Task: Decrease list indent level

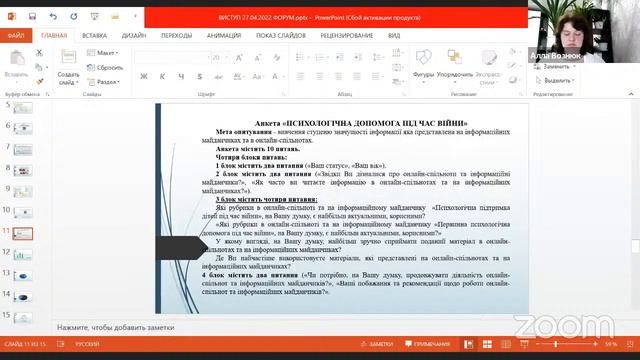Action: click(339, 57)
